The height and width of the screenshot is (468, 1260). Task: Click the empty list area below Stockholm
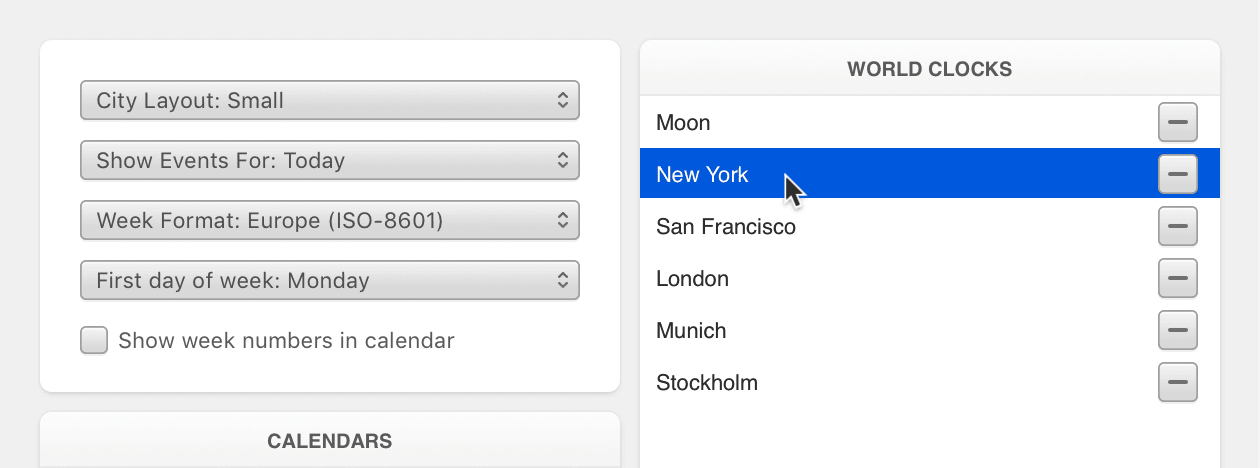(930, 438)
